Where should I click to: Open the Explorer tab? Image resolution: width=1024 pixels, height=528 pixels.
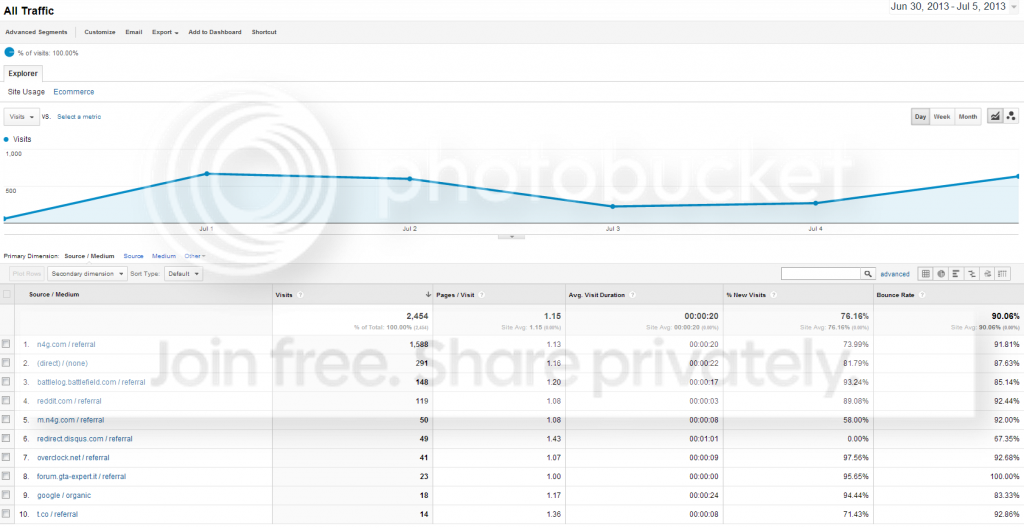pyautogui.click(x=23, y=73)
